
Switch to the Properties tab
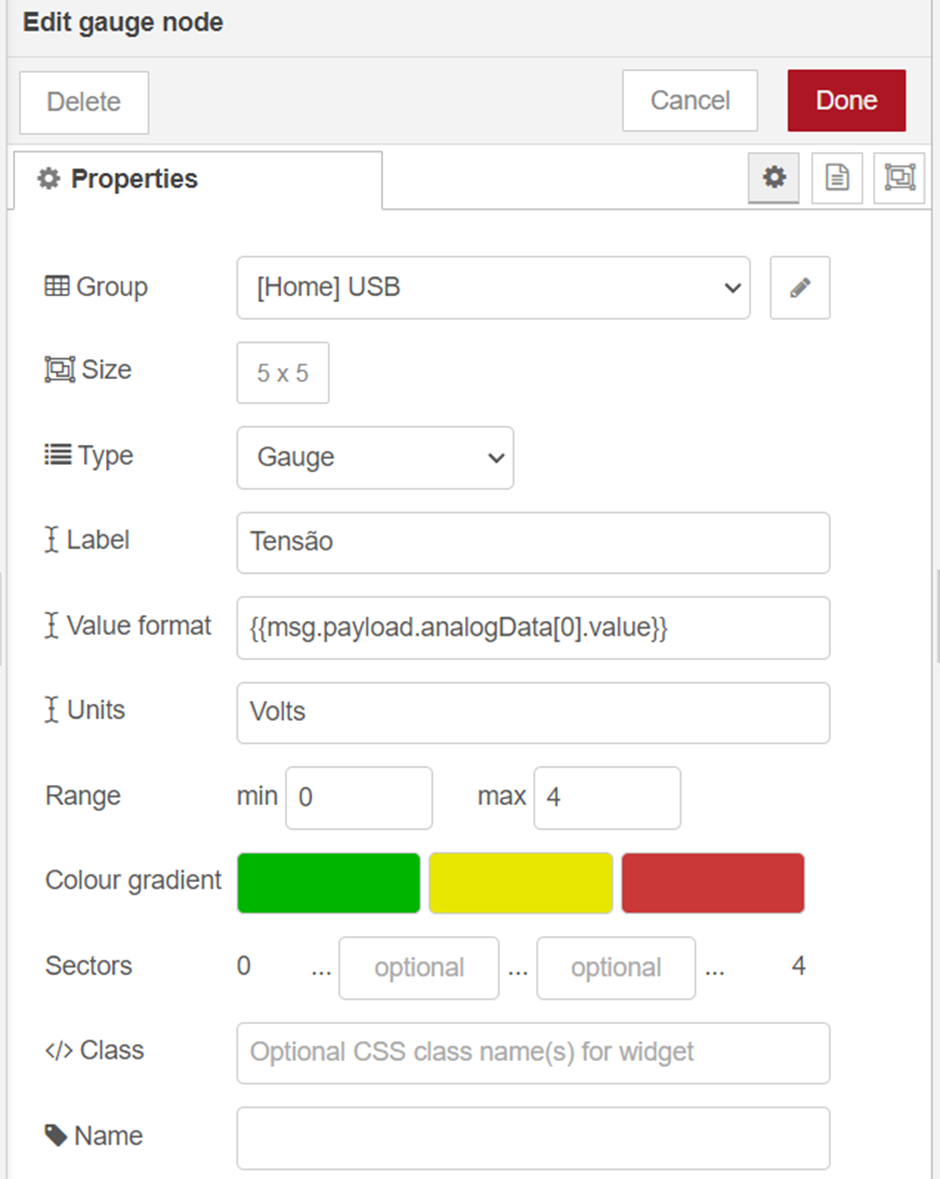pos(199,180)
